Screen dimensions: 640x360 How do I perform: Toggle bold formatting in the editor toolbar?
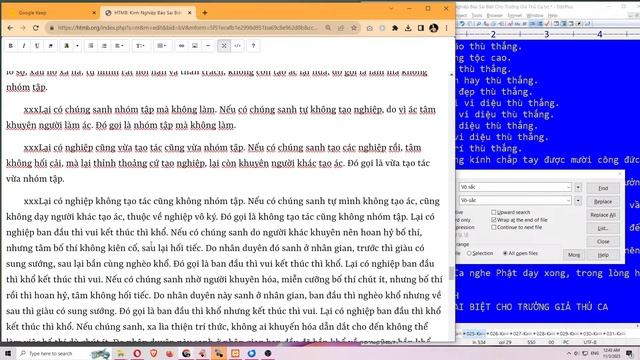[11, 46]
